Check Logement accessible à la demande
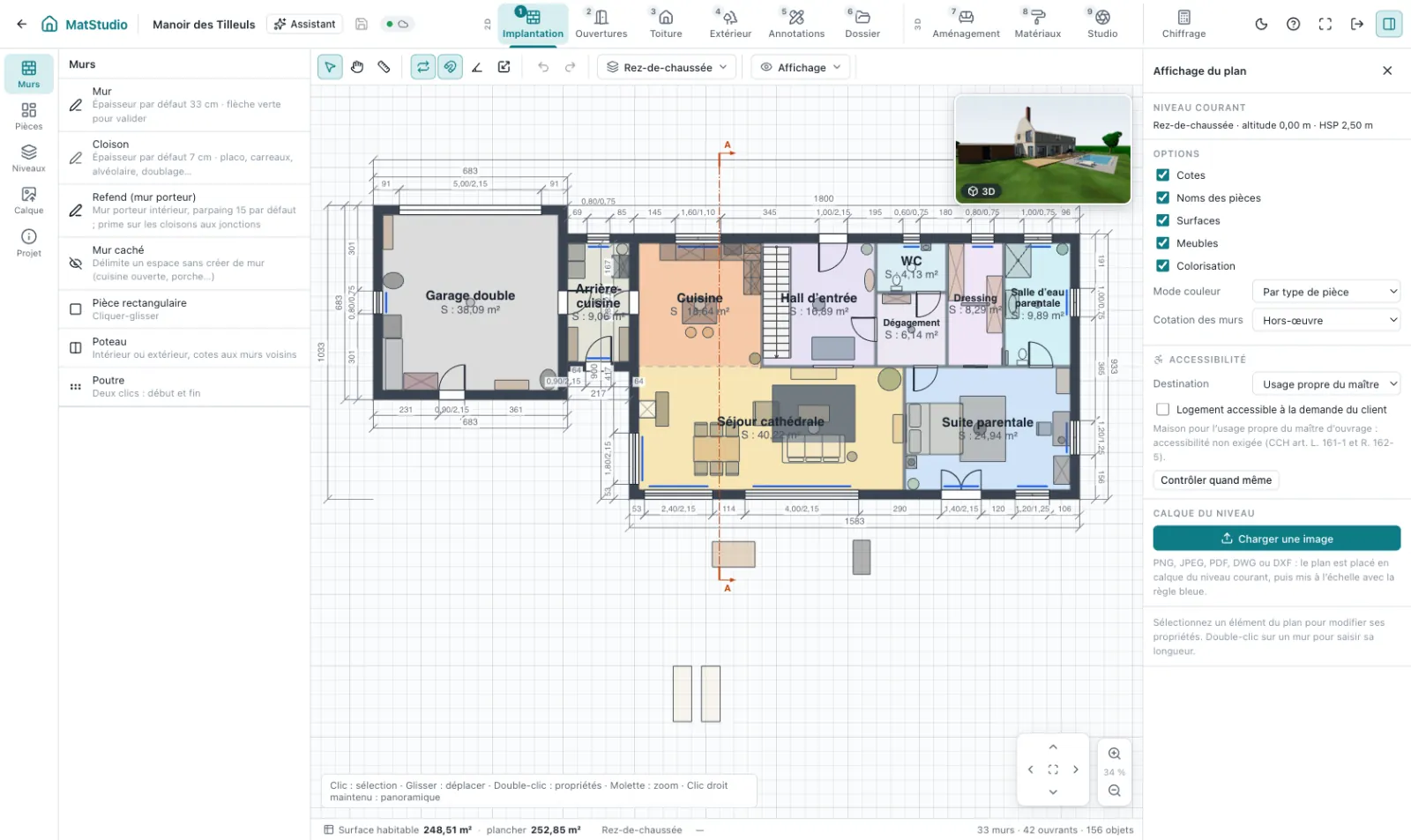 (1163, 409)
